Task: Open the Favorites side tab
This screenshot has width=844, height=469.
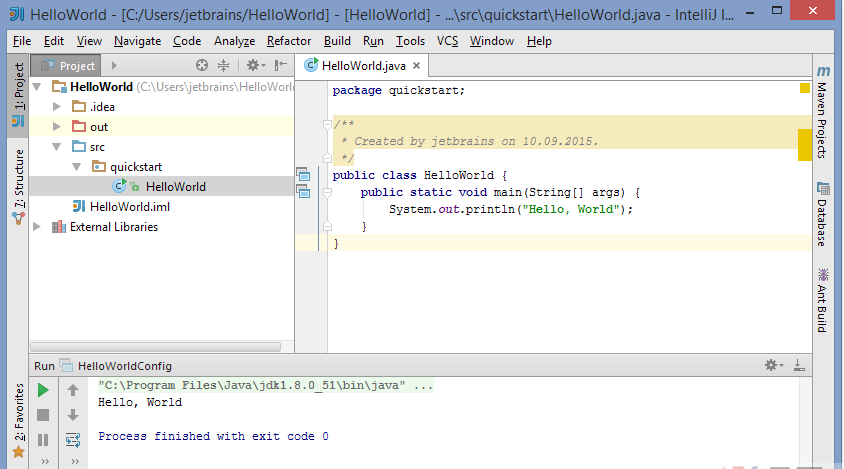Action: coord(18,421)
